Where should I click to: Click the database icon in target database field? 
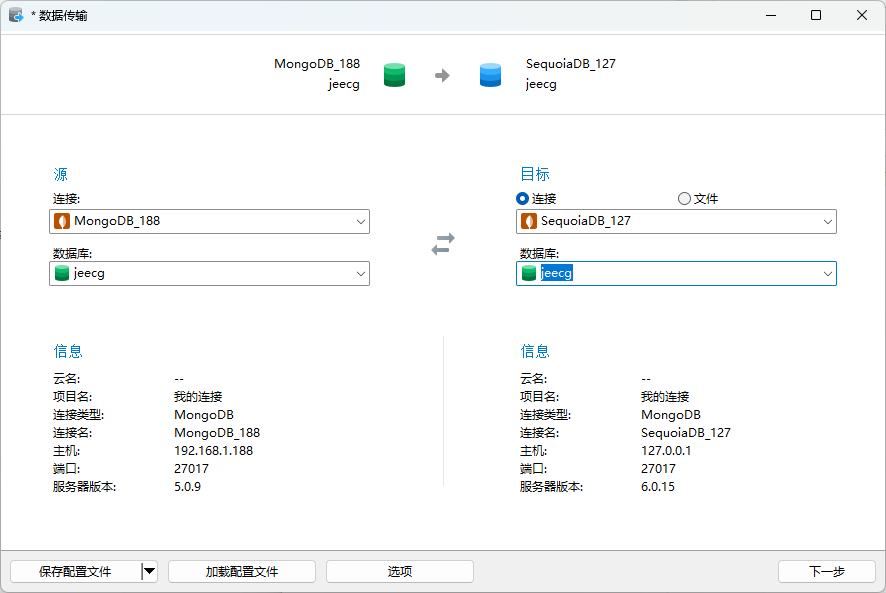pyautogui.click(x=529, y=273)
